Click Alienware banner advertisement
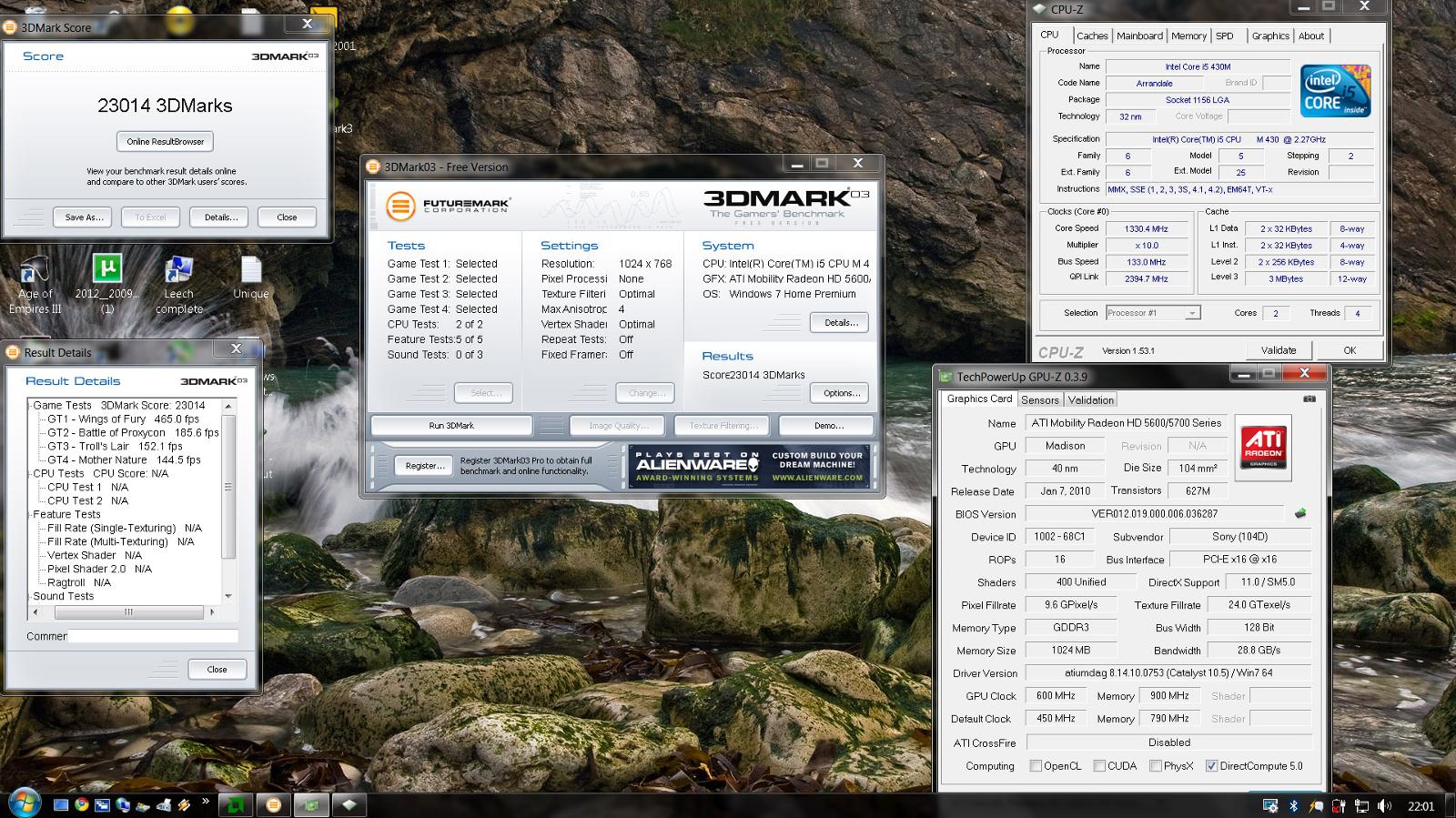 click(x=749, y=467)
